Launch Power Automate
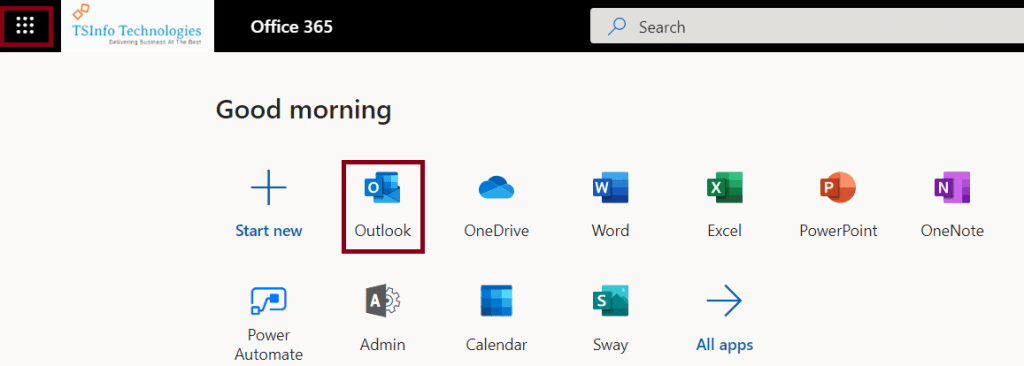Viewport: 1024px width, 366px height. pos(269,324)
